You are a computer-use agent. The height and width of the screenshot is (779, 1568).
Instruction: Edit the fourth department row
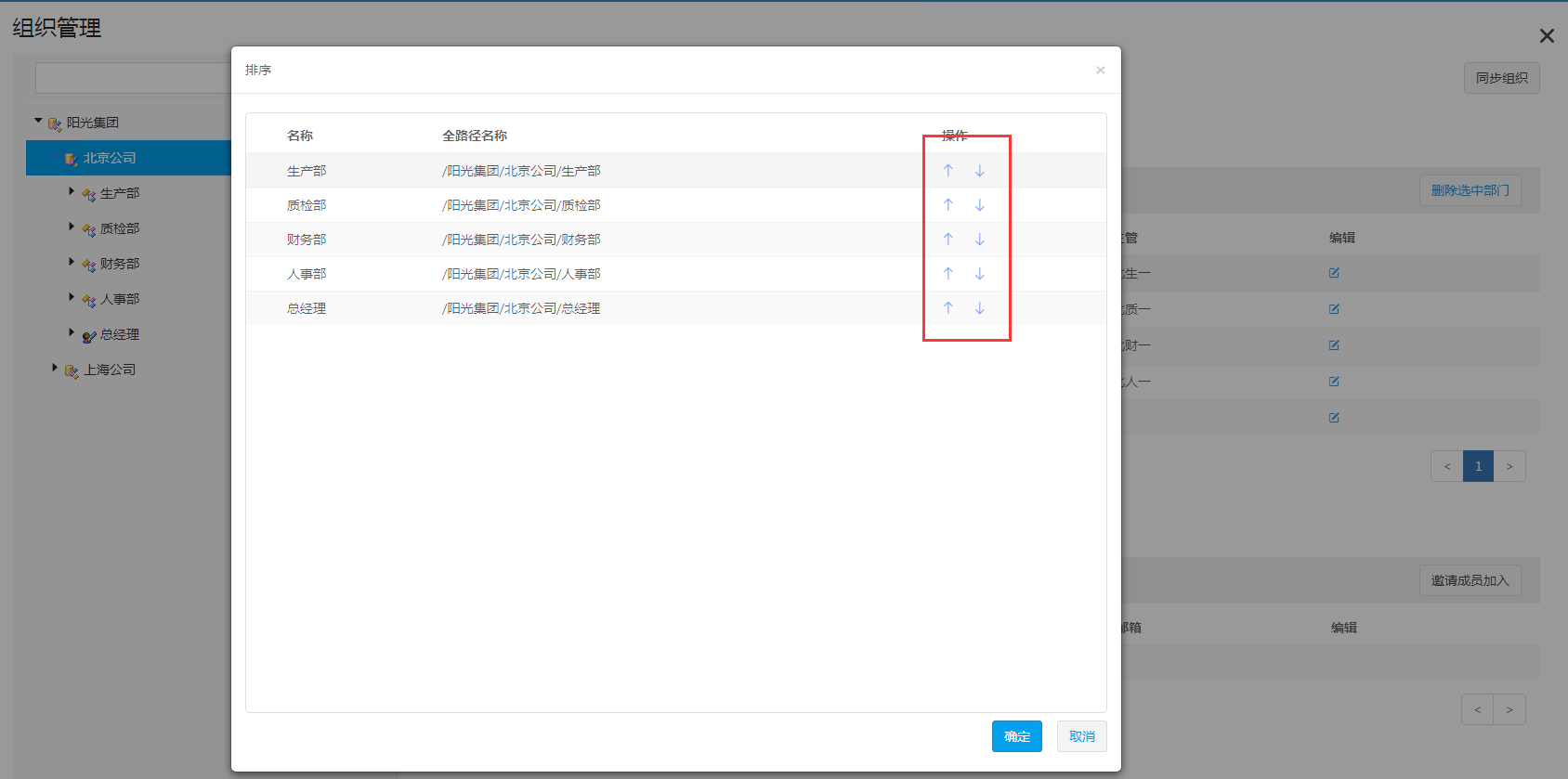pos(1334,382)
